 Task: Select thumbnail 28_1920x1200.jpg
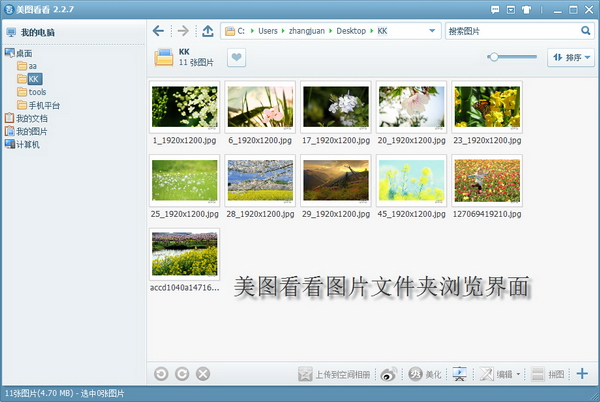pos(260,181)
